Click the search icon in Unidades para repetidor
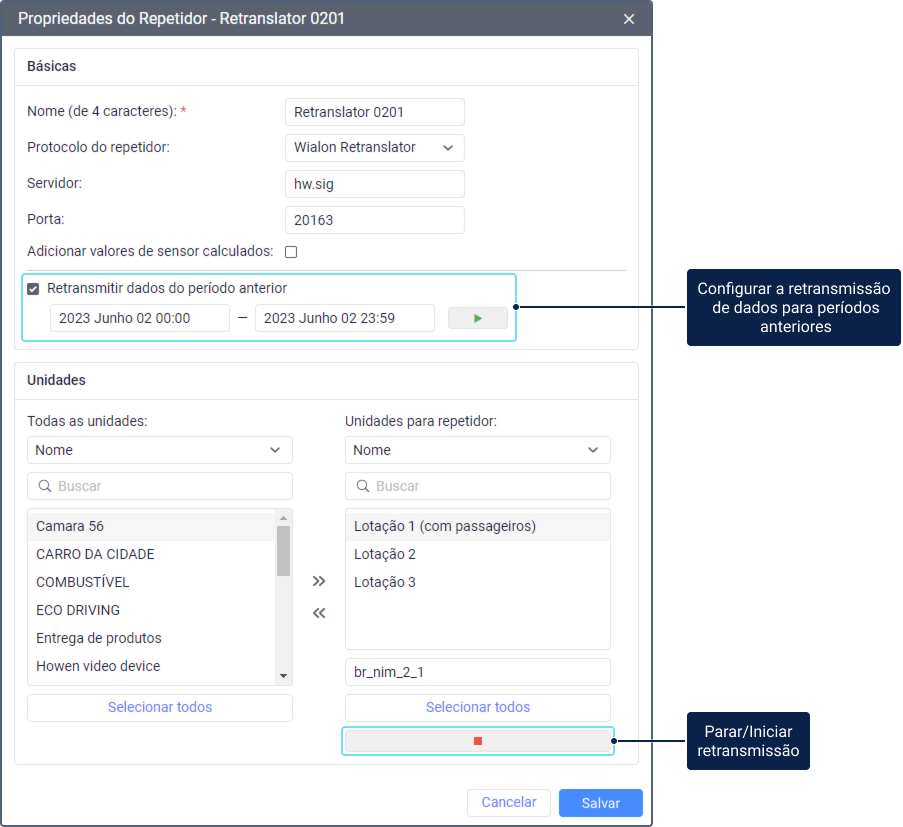The image size is (903, 827). coord(362,486)
